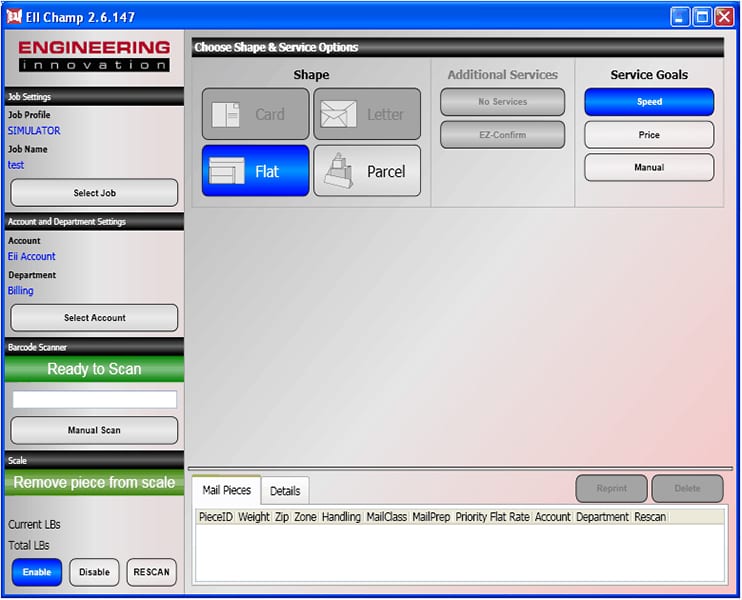Click the Eii Champ title bar icon
The width and height of the screenshot is (742, 600).
14,17
